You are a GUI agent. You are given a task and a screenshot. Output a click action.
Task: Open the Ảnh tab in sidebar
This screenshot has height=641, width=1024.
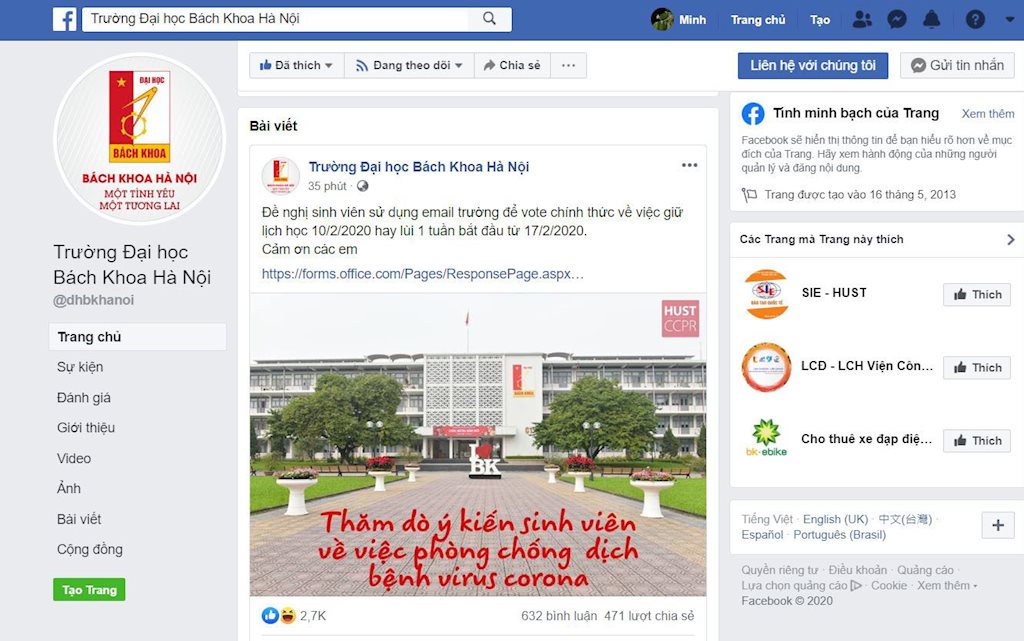point(69,488)
